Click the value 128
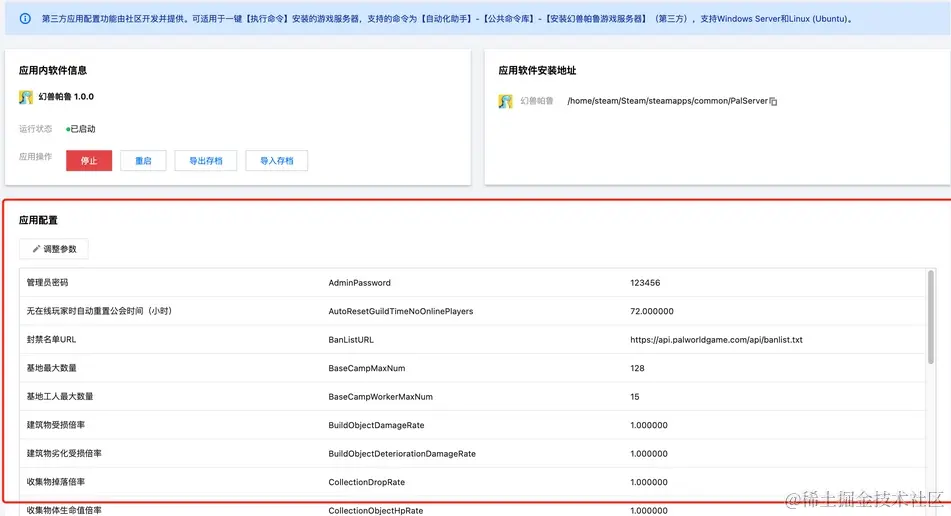The height and width of the screenshot is (516, 951). tap(637, 369)
